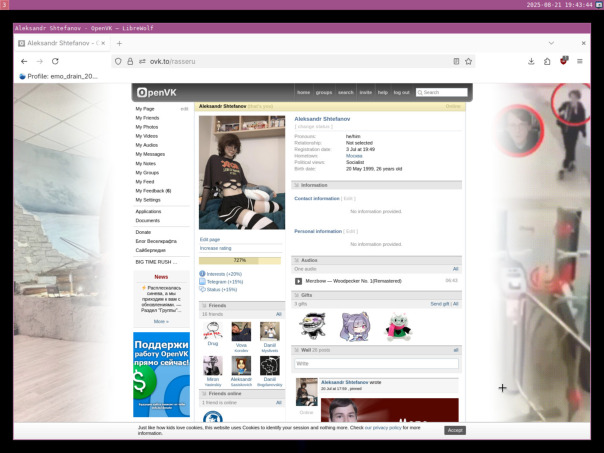This screenshot has height=453, width=604.
Task: Focus the OpenVK search field
Action: [x=441, y=92]
